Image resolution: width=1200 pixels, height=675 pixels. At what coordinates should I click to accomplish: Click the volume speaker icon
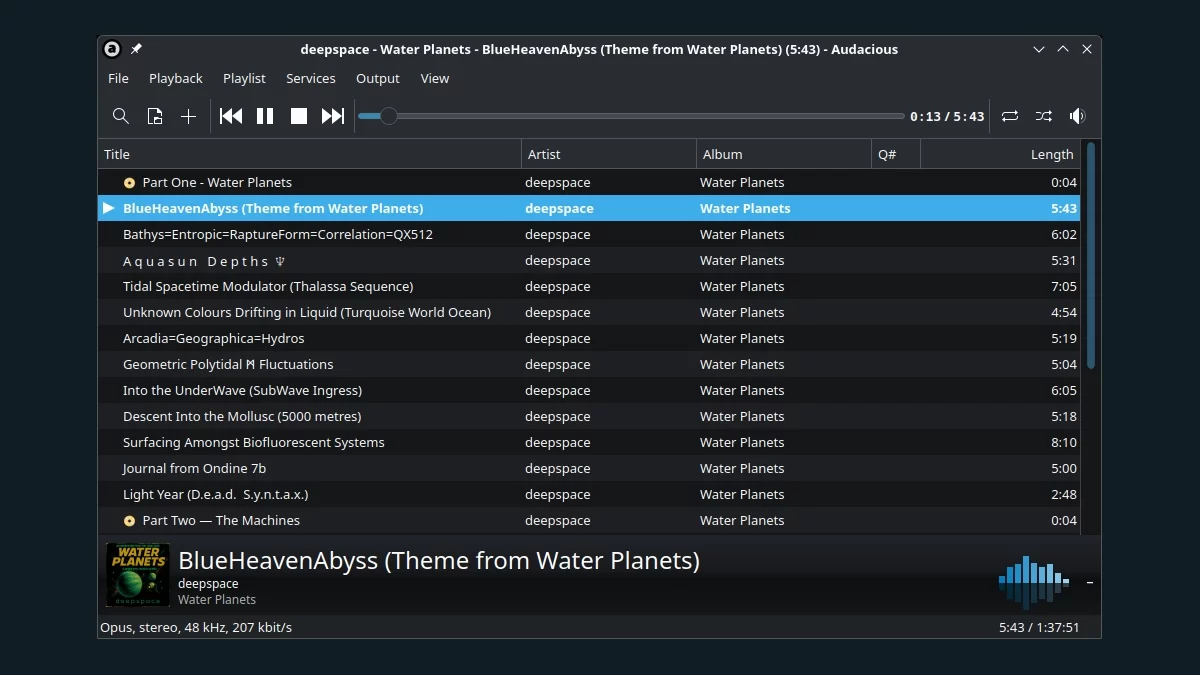(x=1077, y=116)
